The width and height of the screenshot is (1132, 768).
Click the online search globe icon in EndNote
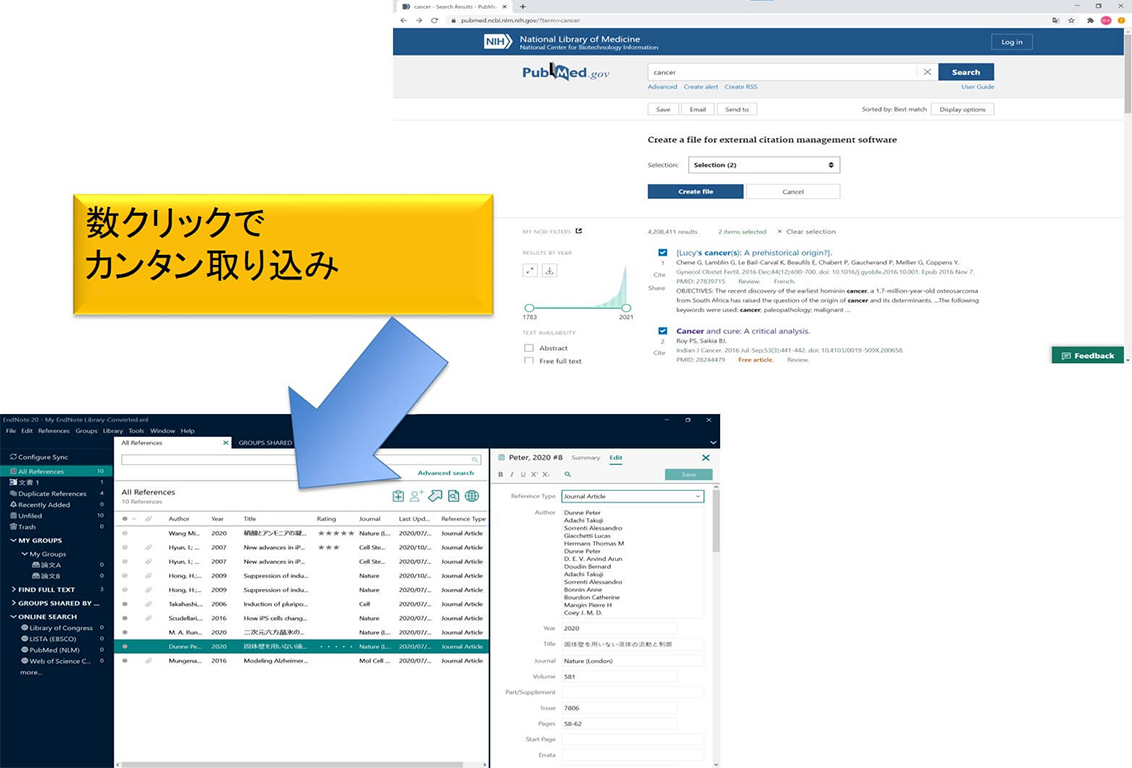(x=472, y=496)
